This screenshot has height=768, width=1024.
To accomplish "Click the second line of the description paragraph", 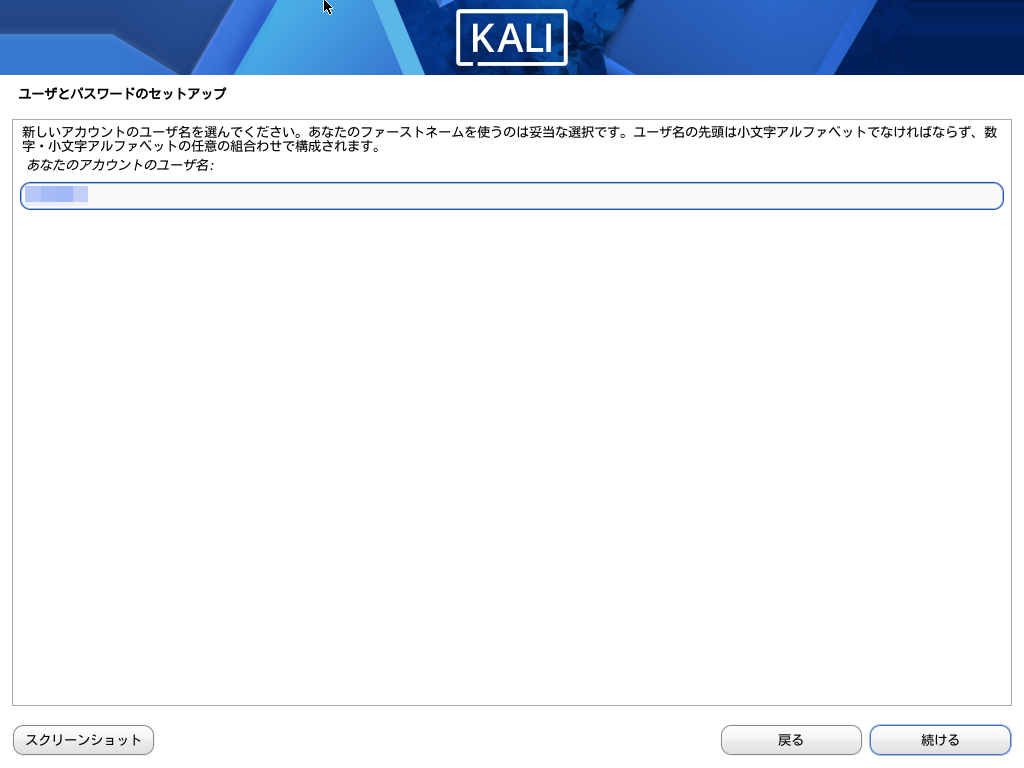I will click(202, 146).
